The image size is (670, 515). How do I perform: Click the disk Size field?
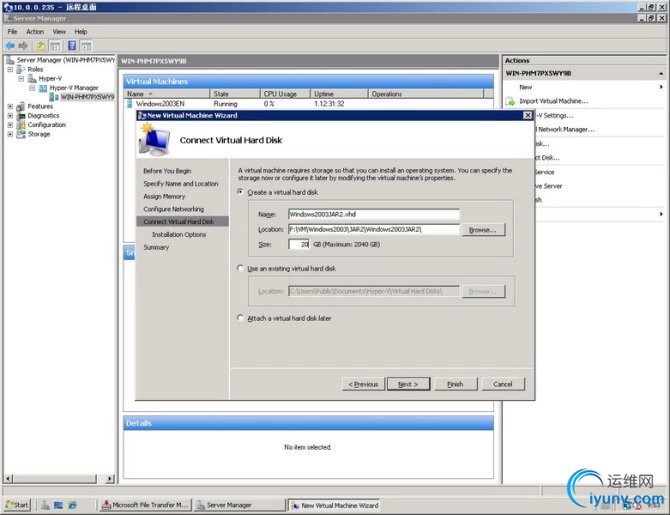299,244
